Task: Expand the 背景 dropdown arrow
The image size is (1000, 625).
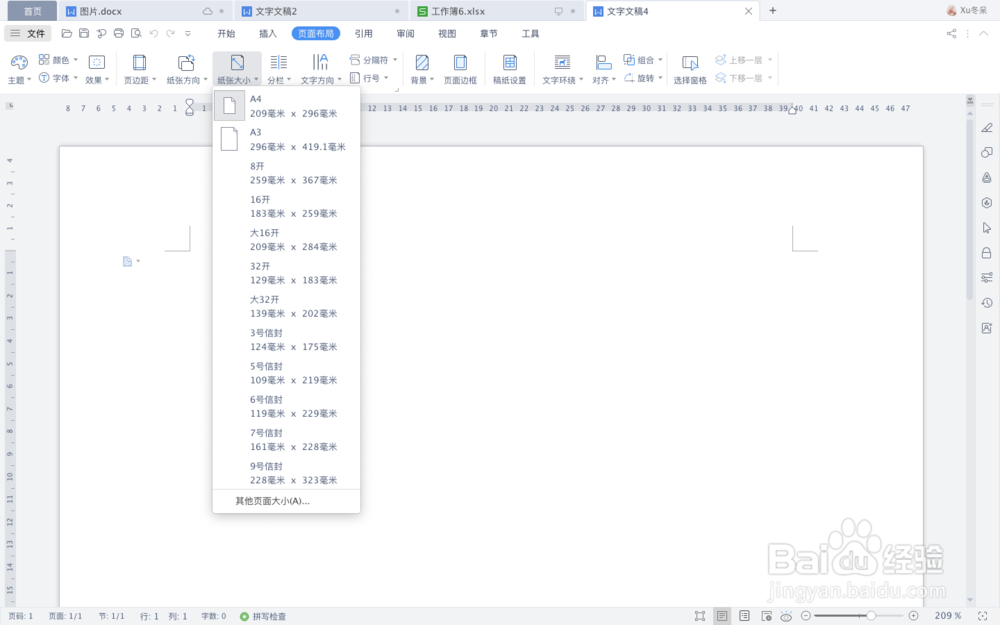Action: tap(432, 80)
